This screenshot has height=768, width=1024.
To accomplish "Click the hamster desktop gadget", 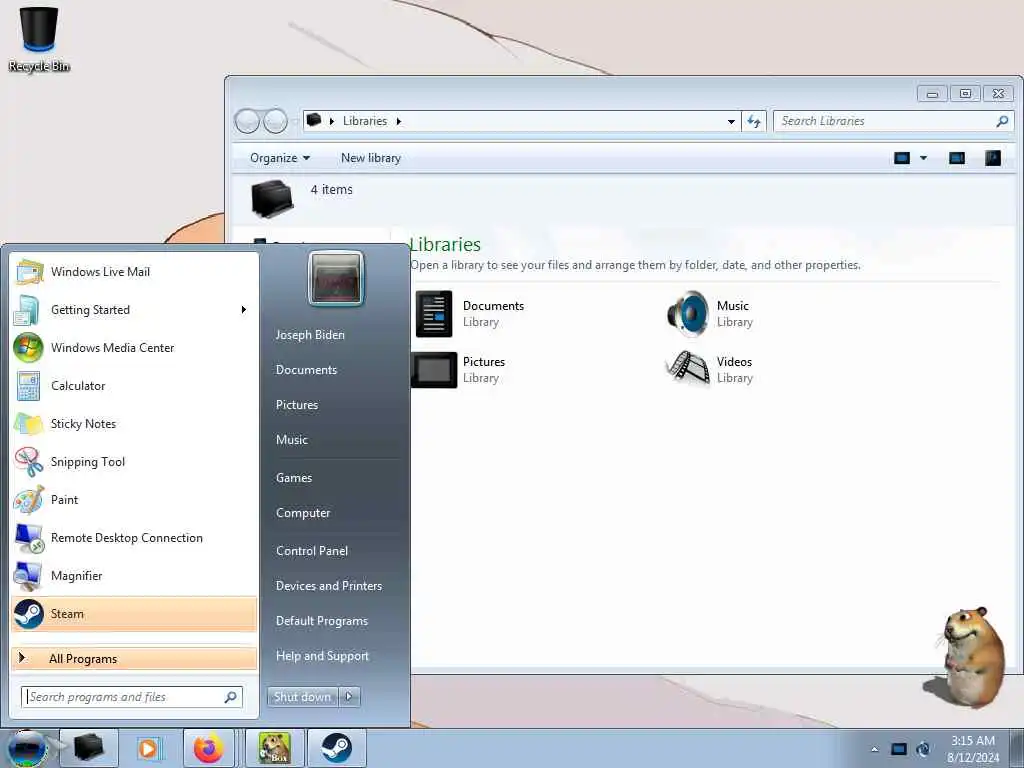I will coord(965,657).
